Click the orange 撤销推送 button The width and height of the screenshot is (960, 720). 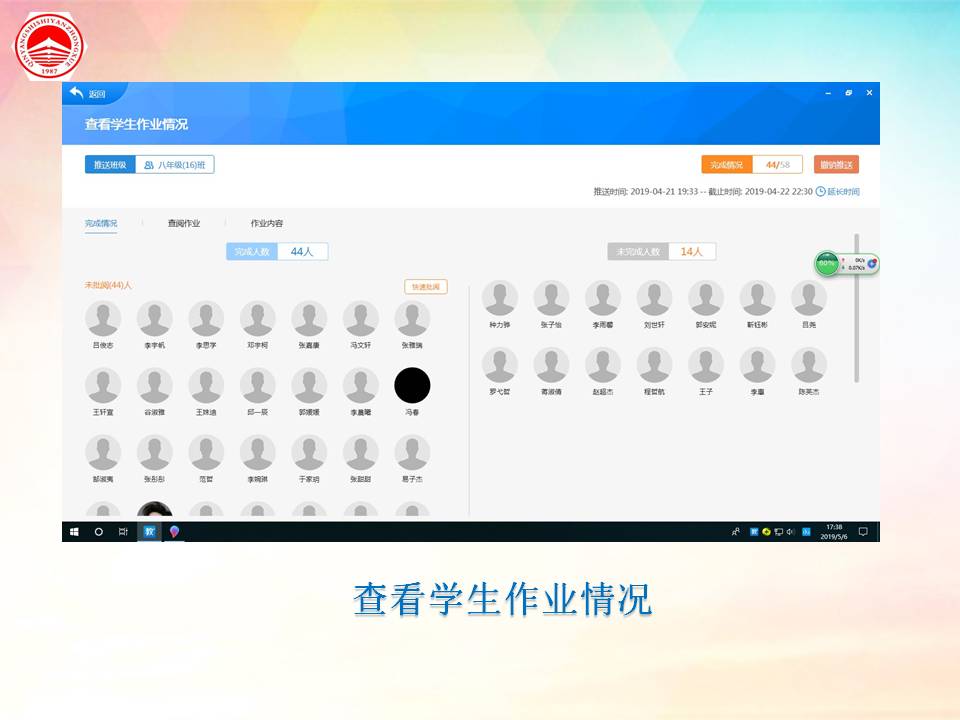(x=836, y=165)
